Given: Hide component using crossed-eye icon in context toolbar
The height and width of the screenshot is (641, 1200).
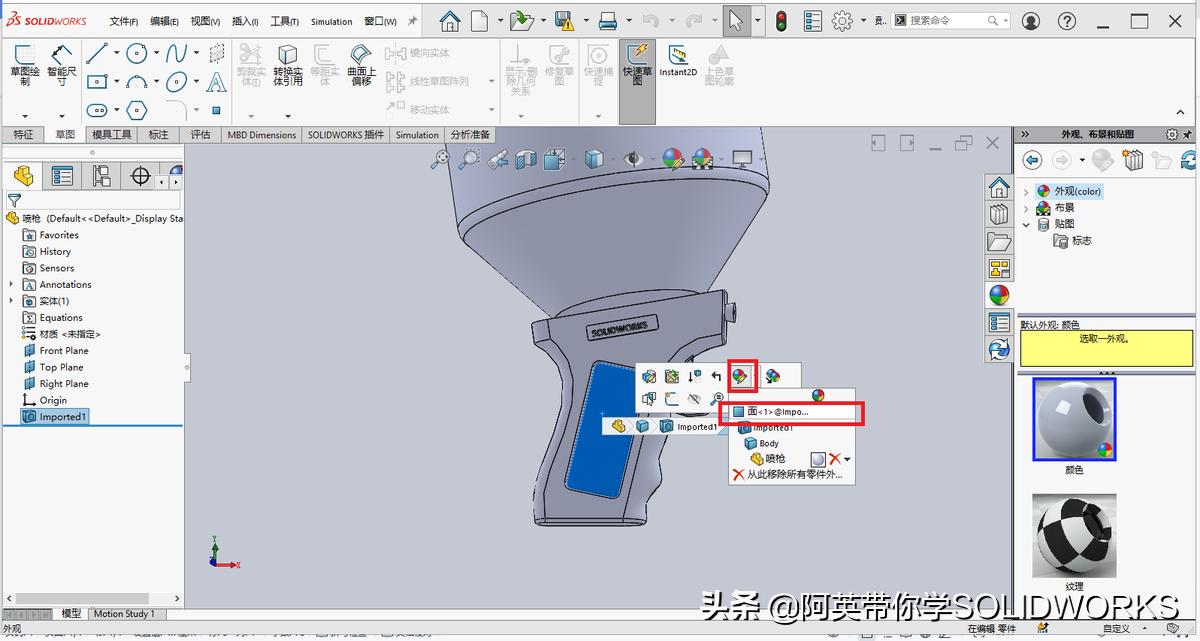Looking at the screenshot, I should 696,398.
